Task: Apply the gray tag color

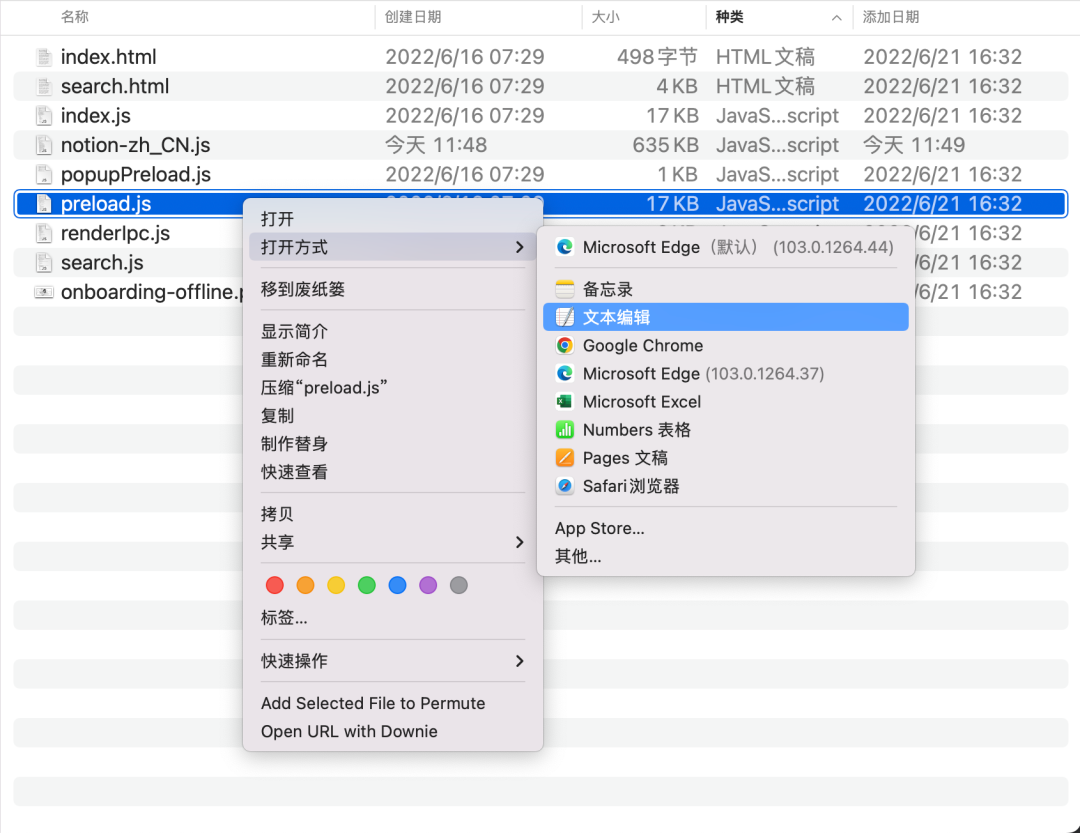Action: click(459, 585)
